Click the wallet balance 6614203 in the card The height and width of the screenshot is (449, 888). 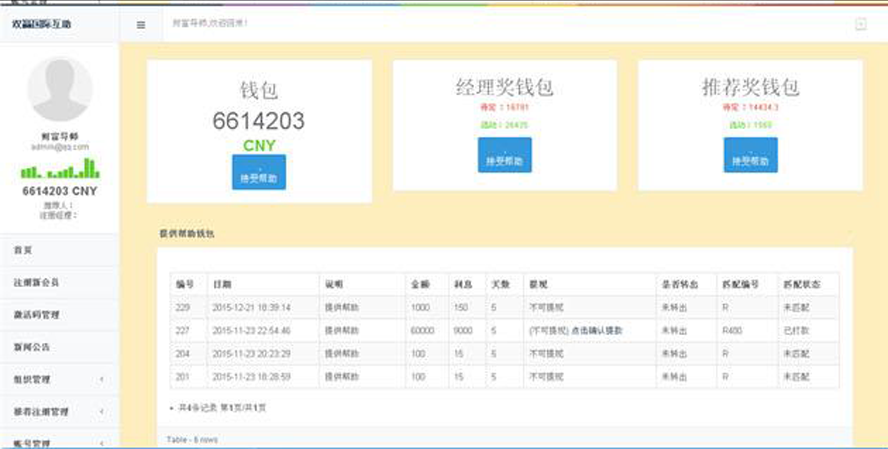click(259, 121)
